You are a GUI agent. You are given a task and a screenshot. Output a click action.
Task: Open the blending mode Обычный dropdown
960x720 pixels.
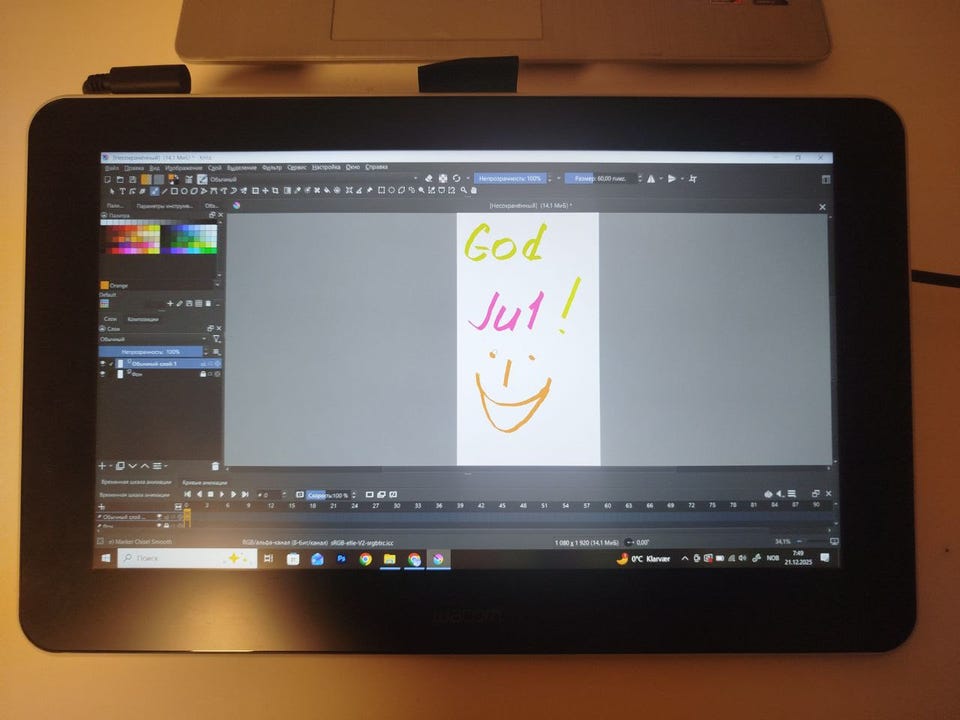tap(314, 179)
